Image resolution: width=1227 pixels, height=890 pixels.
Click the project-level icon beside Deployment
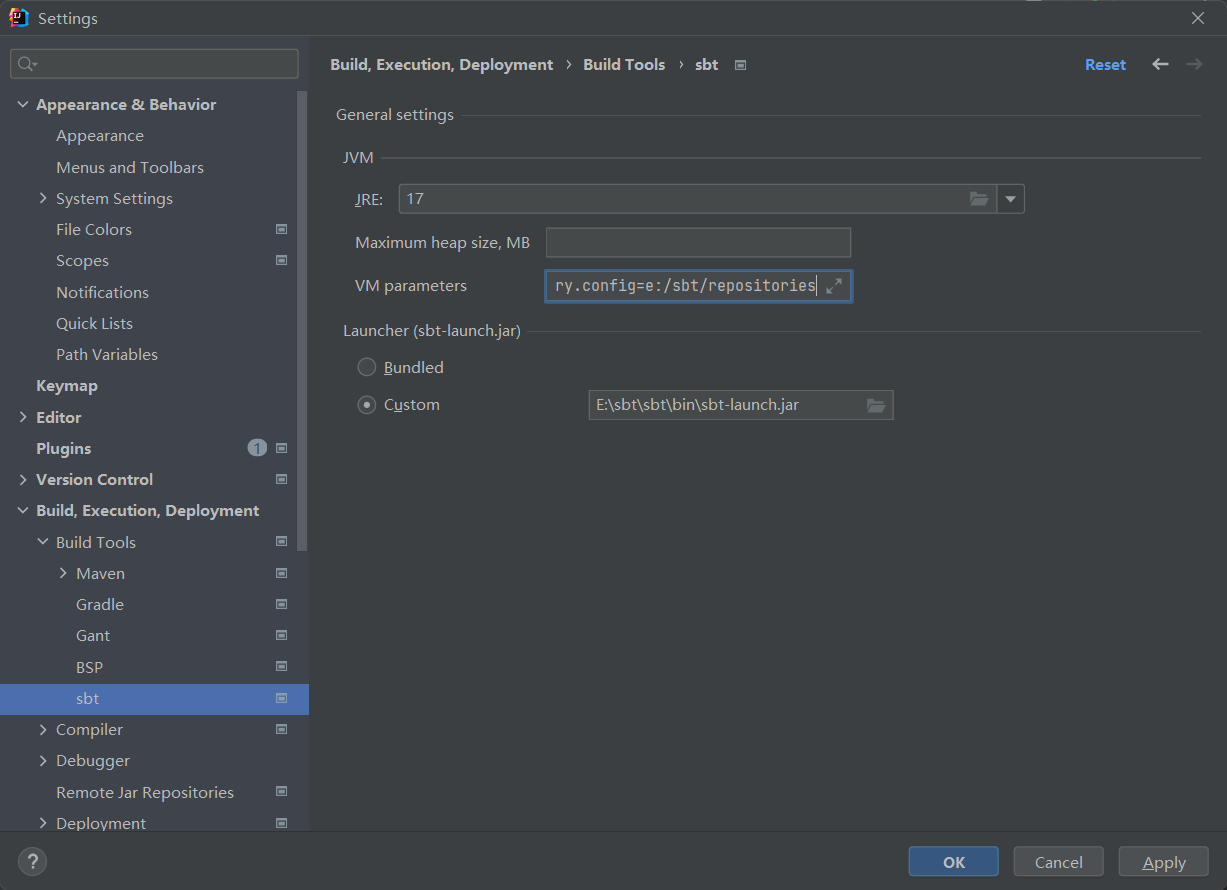[281, 823]
